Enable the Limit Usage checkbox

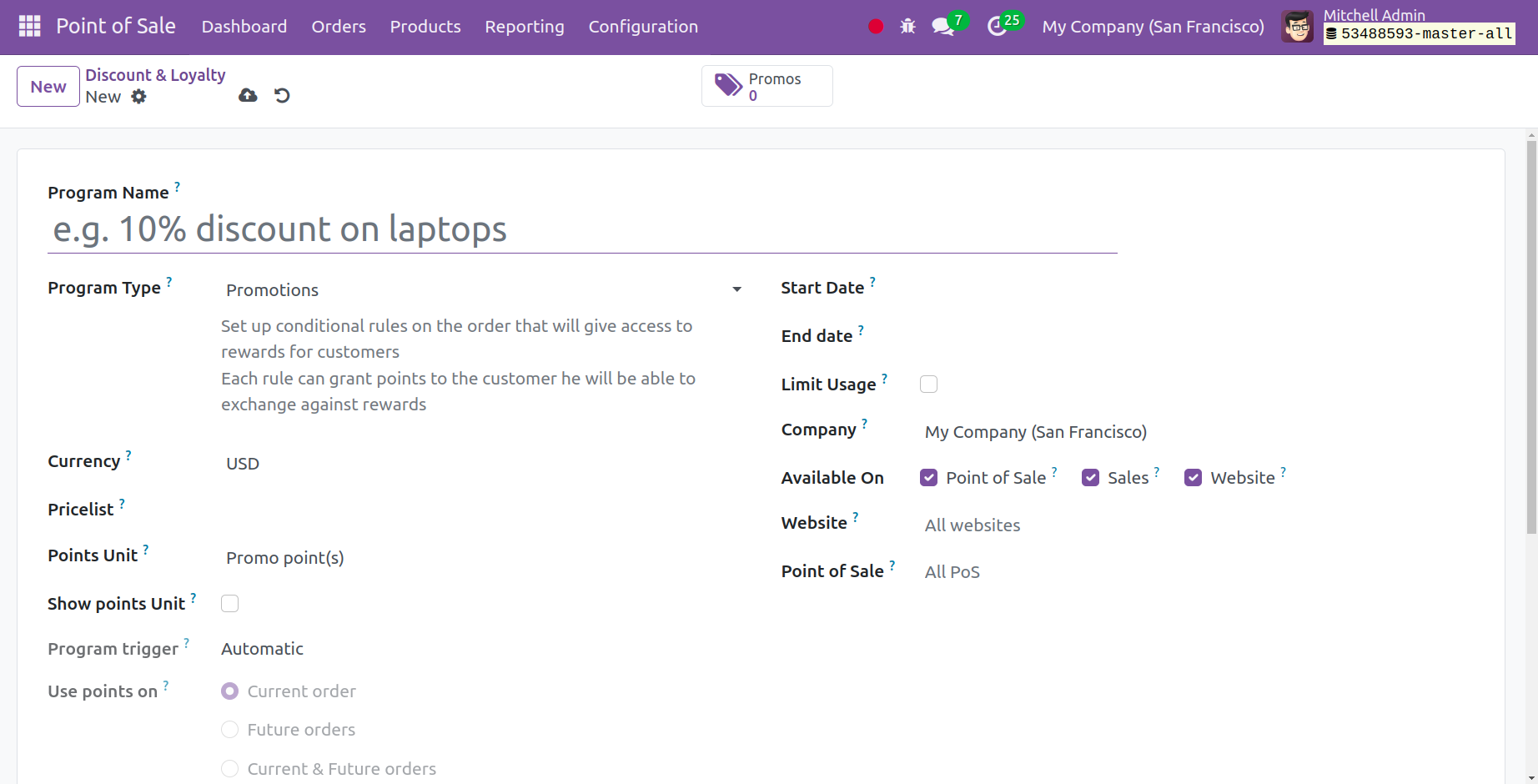click(x=928, y=384)
